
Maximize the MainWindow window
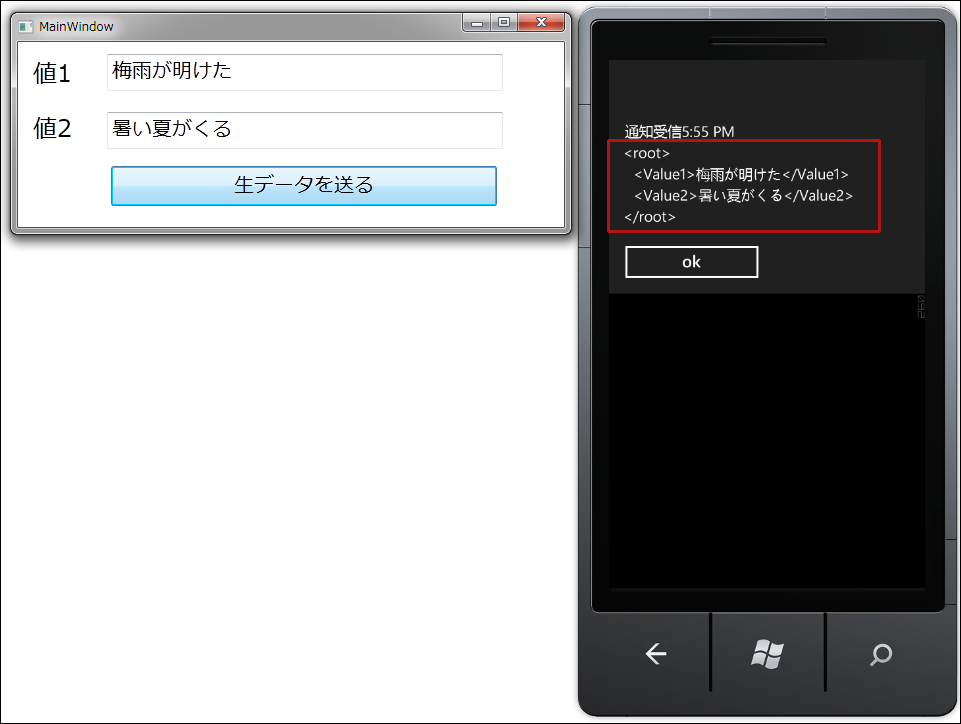[x=504, y=23]
